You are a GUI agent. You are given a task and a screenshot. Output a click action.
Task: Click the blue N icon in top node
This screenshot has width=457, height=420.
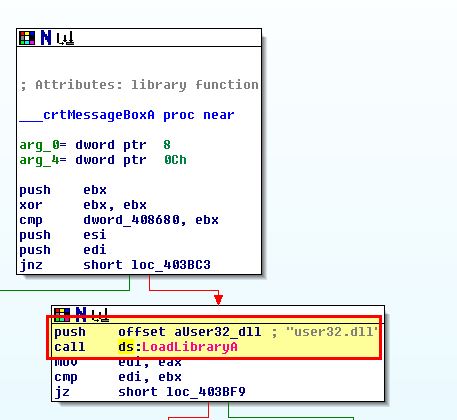click(x=46, y=38)
